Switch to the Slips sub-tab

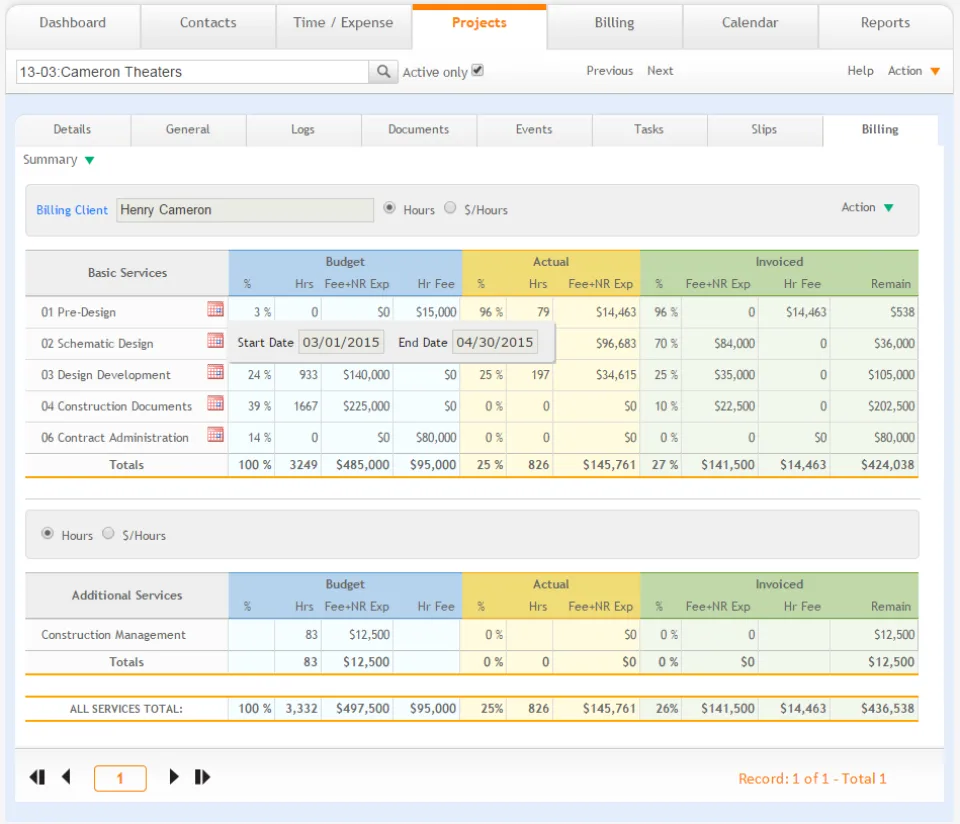click(764, 130)
